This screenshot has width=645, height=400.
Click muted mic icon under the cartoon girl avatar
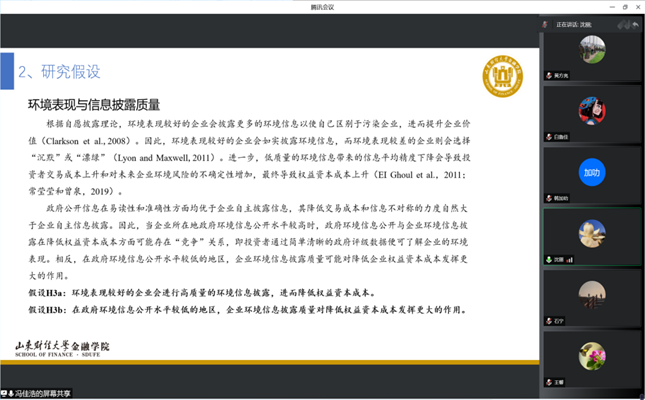click(548, 137)
